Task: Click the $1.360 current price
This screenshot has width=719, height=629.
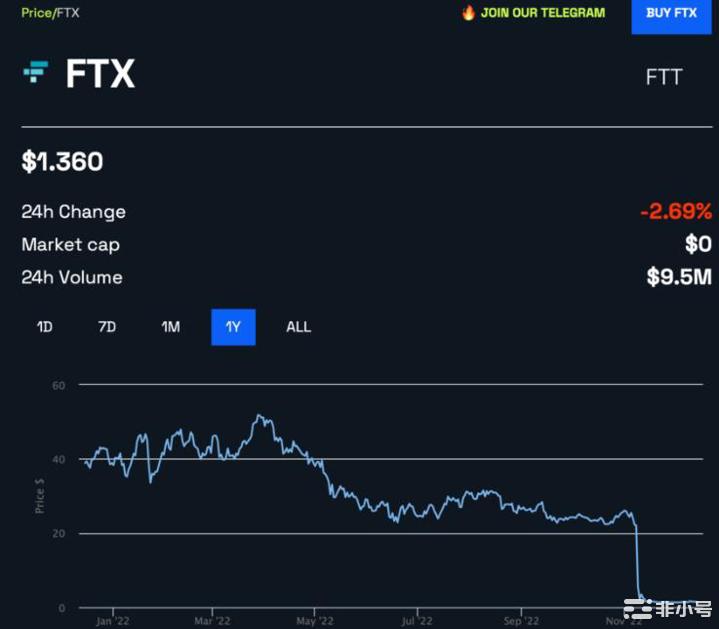Action: click(x=62, y=161)
